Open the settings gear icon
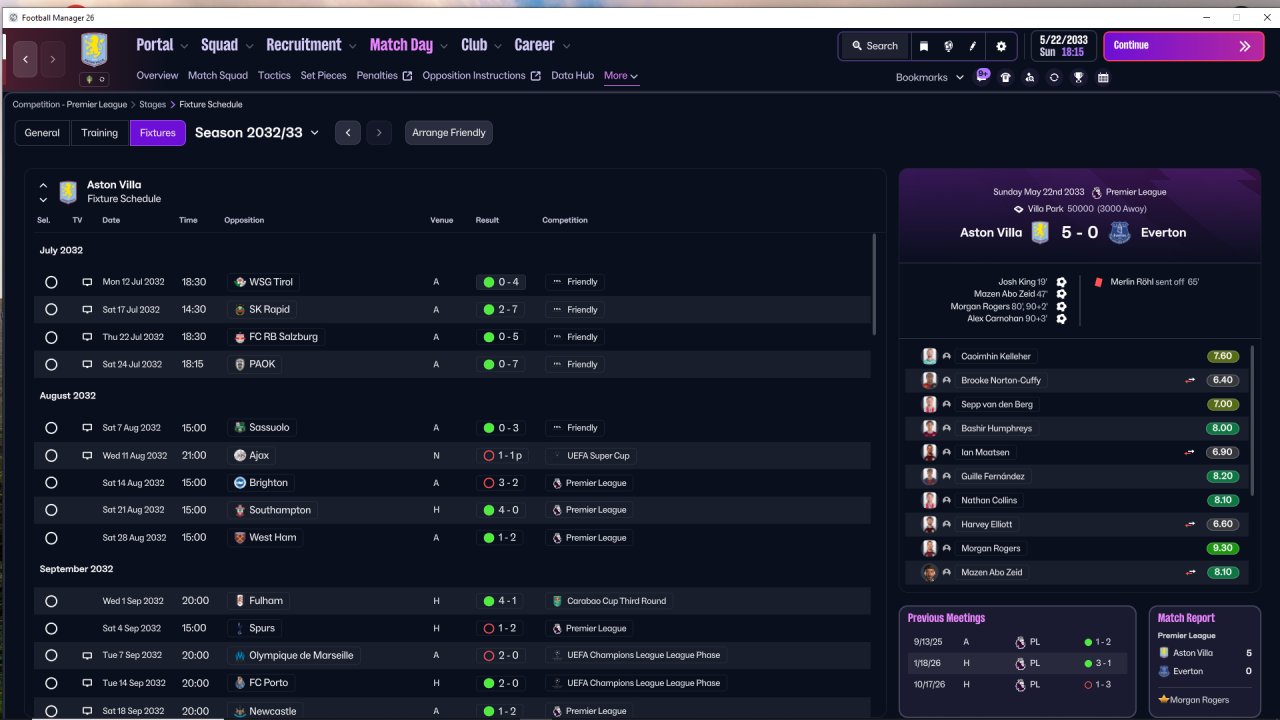Image resolution: width=1280 pixels, height=720 pixels. click(1001, 46)
